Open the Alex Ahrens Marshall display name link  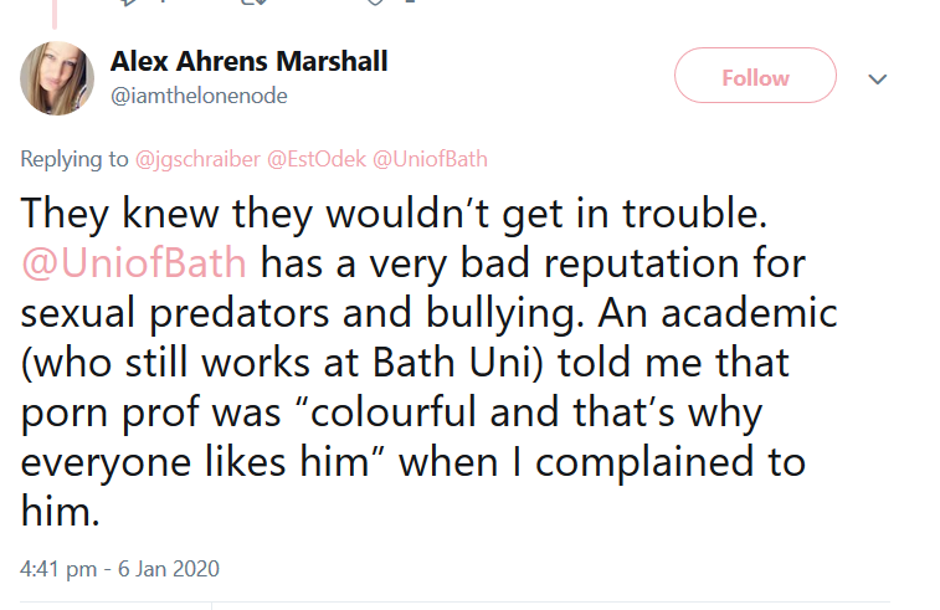[x=249, y=62]
